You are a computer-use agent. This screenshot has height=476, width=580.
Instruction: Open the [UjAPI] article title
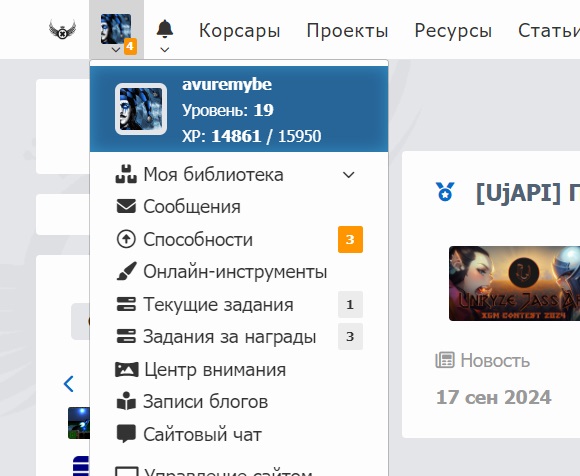click(x=528, y=192)
